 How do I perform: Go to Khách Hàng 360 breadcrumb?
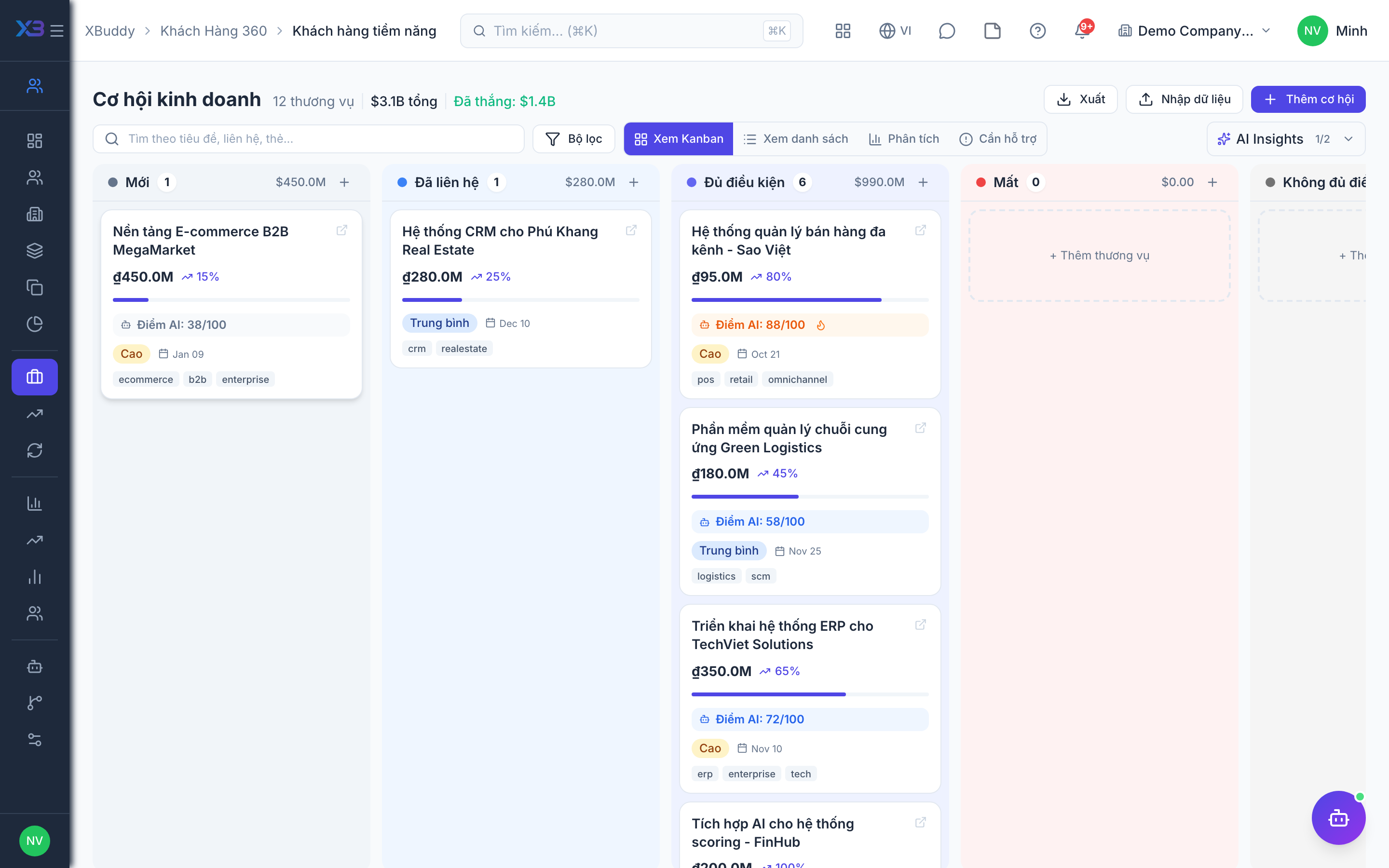click(214, 31)
